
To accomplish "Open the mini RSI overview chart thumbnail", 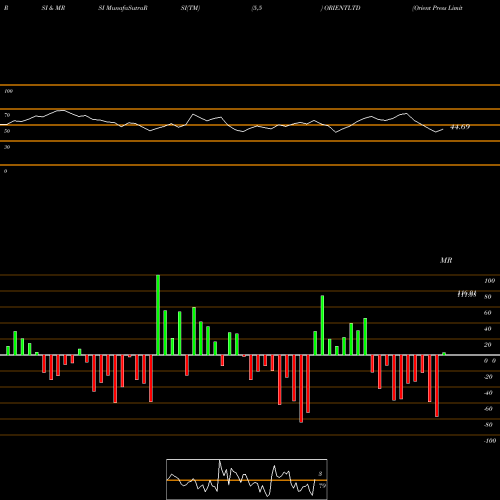I will click(247, 479).
